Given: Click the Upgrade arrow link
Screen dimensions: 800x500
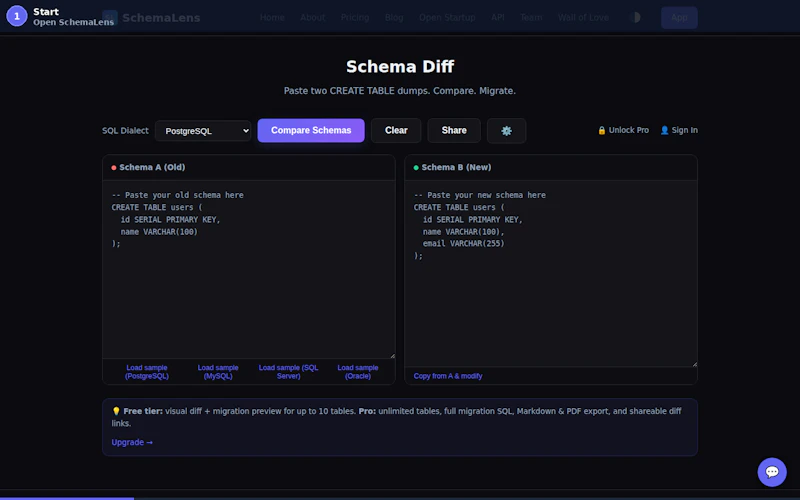Looking at the screenshot, I should coord(132,442).
